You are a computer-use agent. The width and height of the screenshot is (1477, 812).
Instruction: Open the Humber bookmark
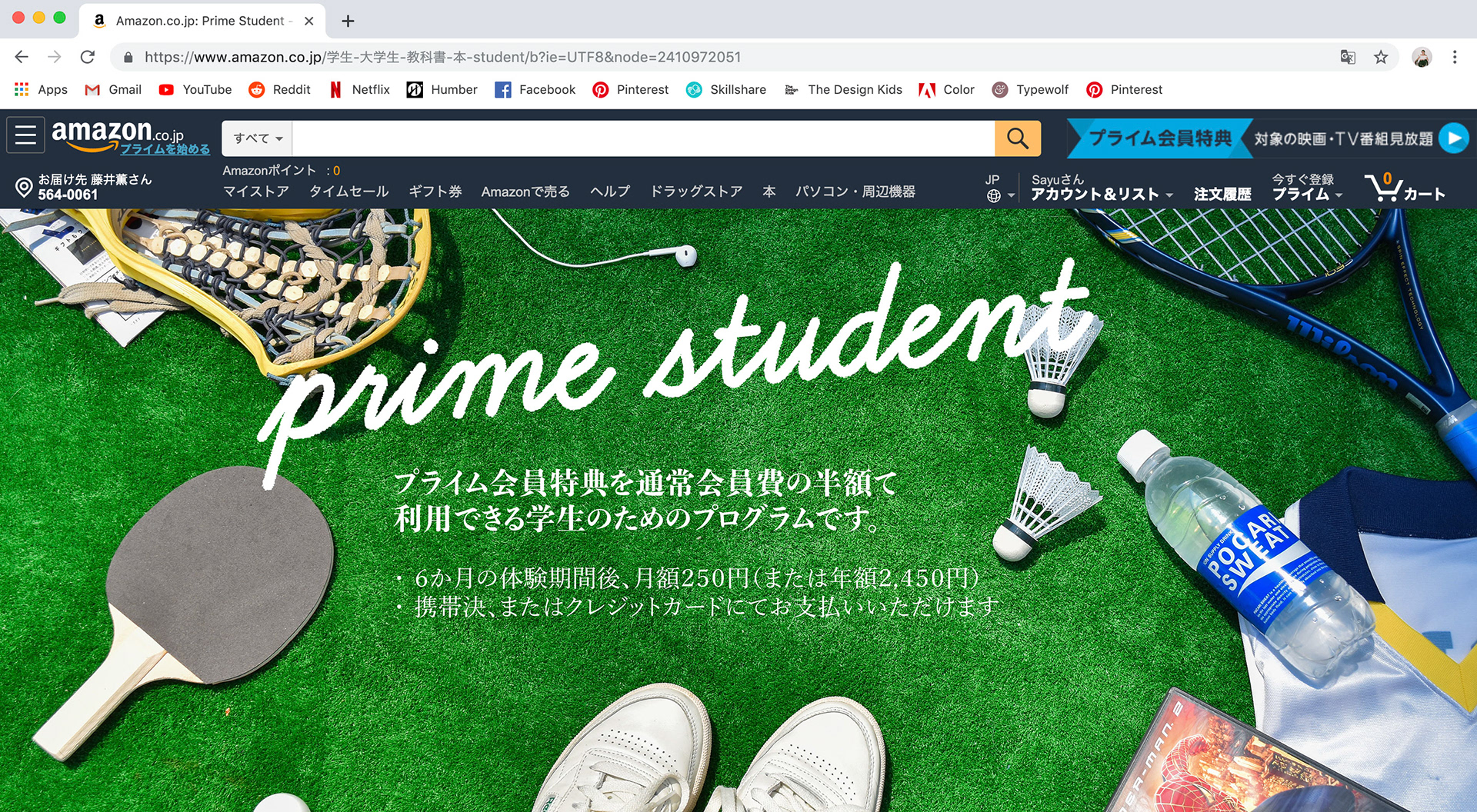point(442,89)
